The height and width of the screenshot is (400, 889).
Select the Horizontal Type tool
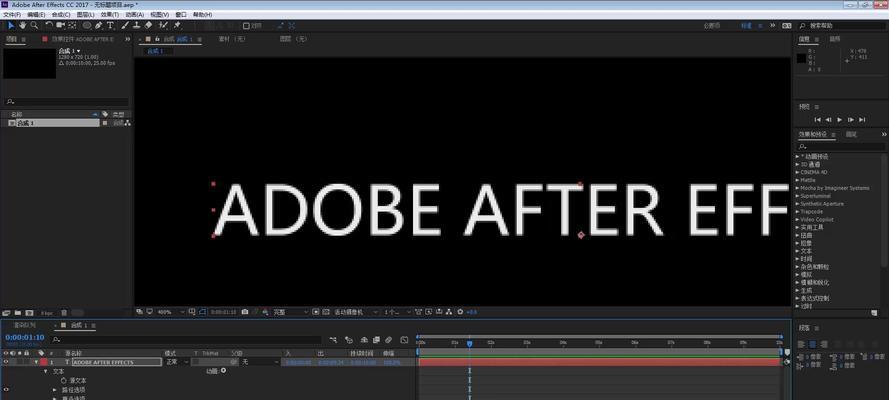[110, 25]
